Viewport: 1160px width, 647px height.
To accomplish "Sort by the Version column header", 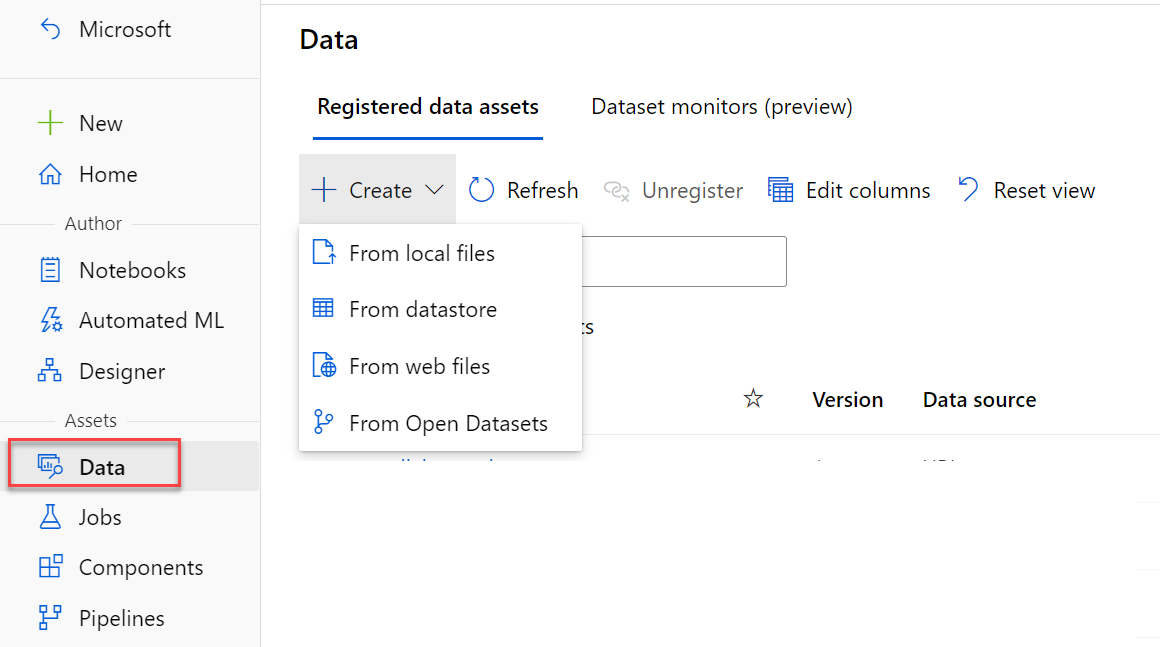I will pyautogui.click(x=847, y=399).
